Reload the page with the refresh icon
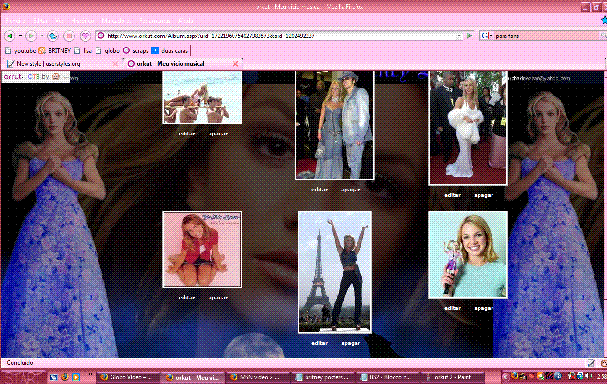Viewport: 607px width, 384px height. (53, 36)
